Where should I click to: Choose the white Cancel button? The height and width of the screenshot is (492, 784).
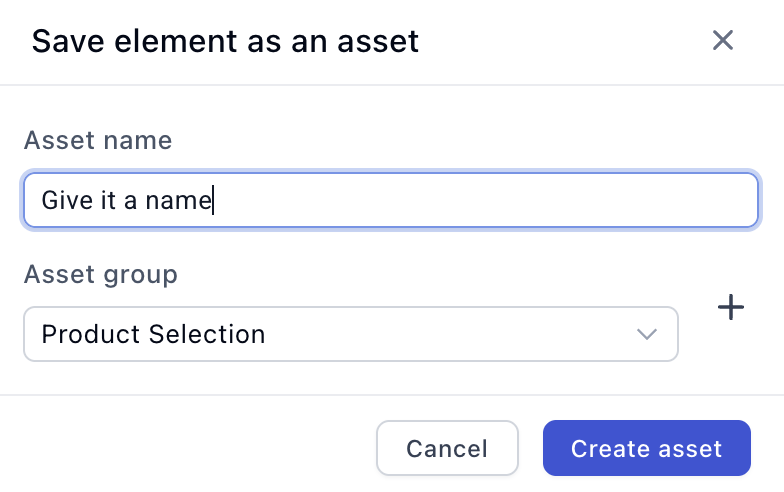pyautogui.click(x=447, y=448)
